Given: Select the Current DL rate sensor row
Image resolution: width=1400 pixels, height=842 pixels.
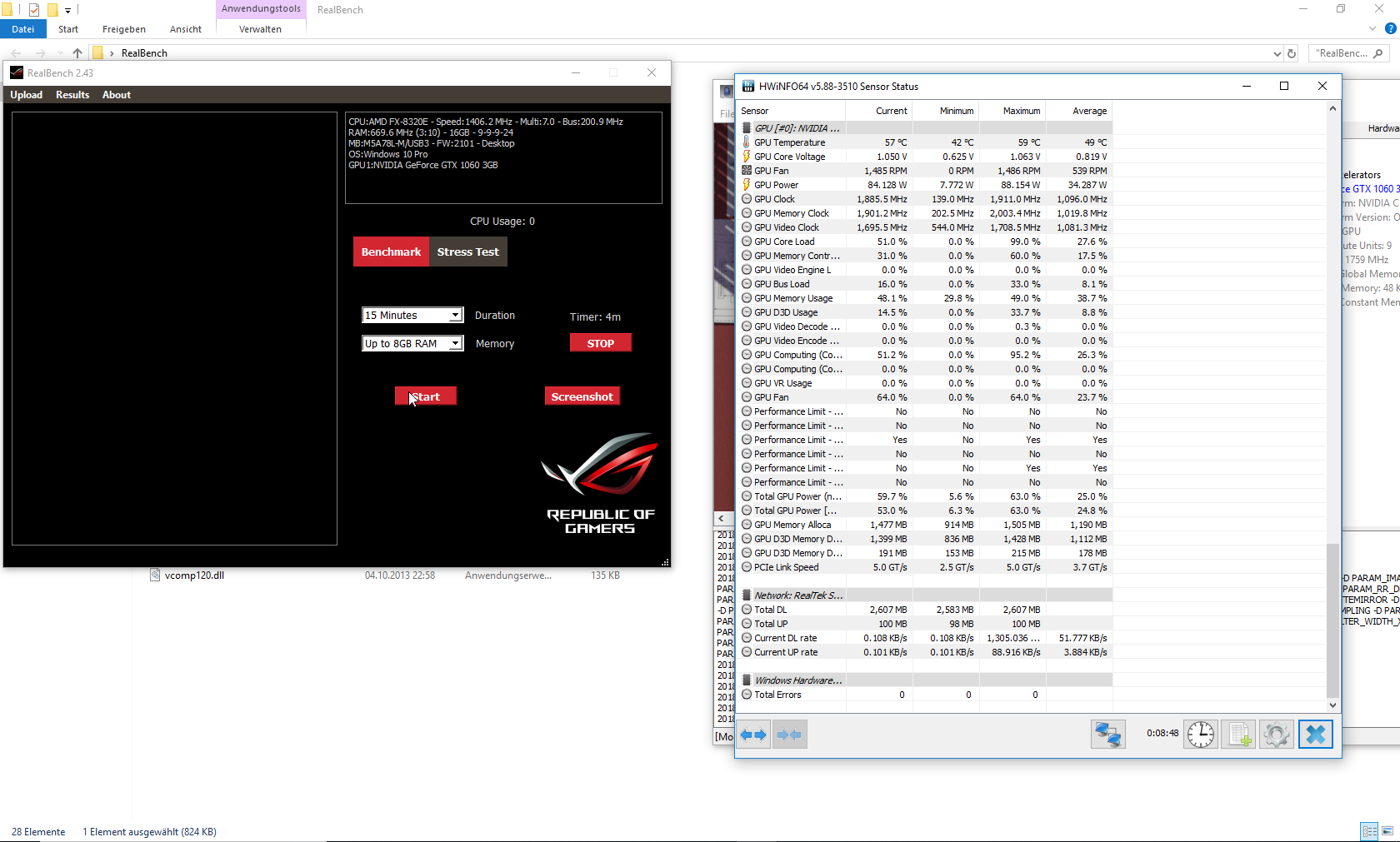Looking at the screenshot, I should [925, 638].
